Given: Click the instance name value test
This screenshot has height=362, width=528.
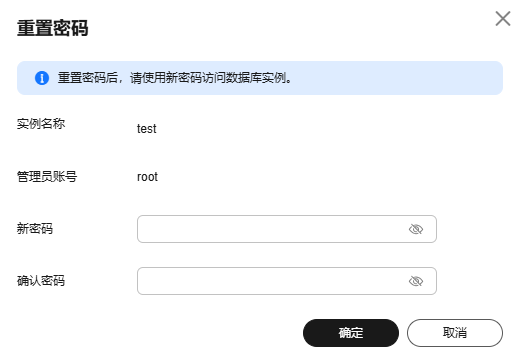Looking at the screenshot, I should tap(146, 129).
